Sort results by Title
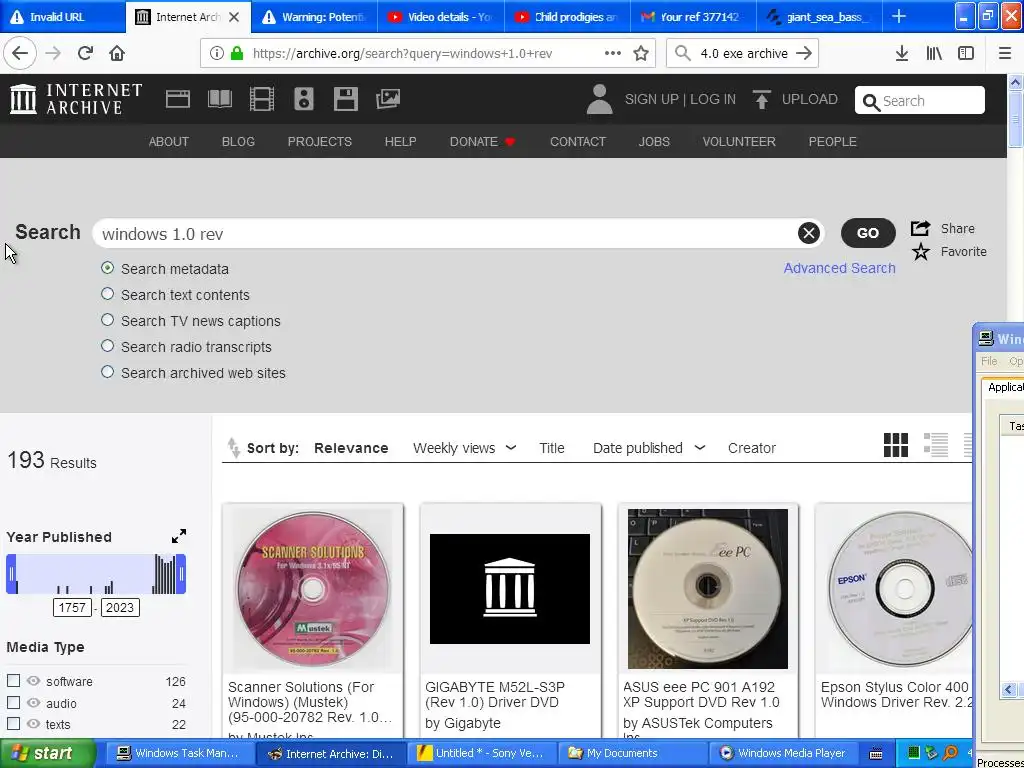The width and height of the screenshot is (1024, 768). pos(552,448)
